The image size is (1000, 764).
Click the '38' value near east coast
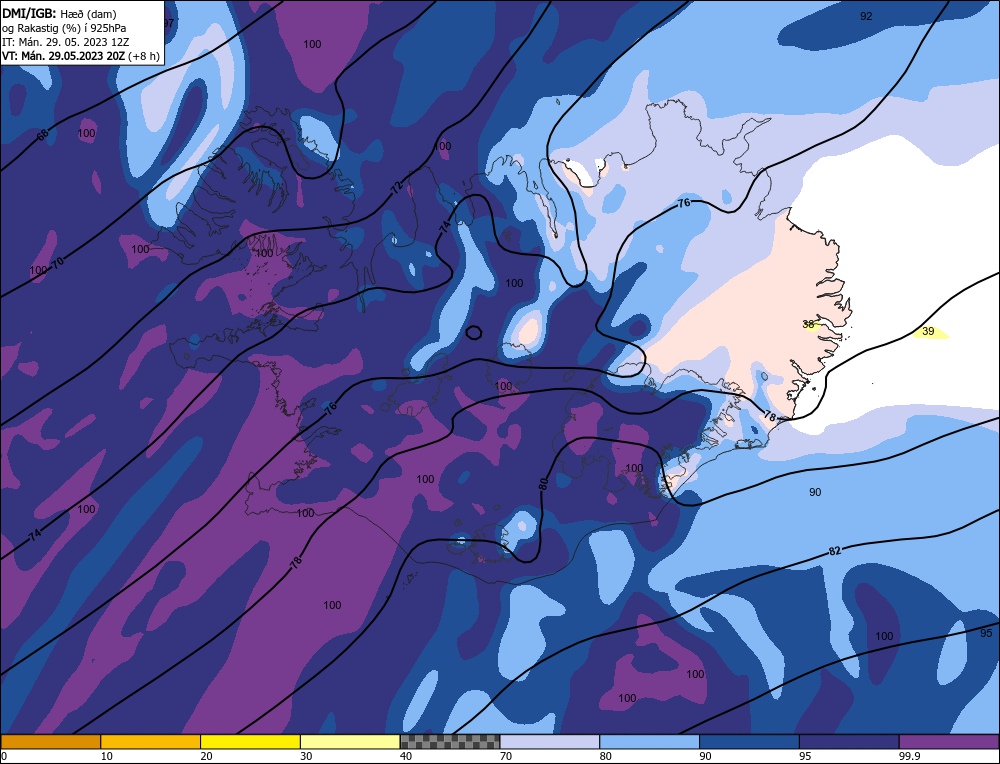pos(808,325)
